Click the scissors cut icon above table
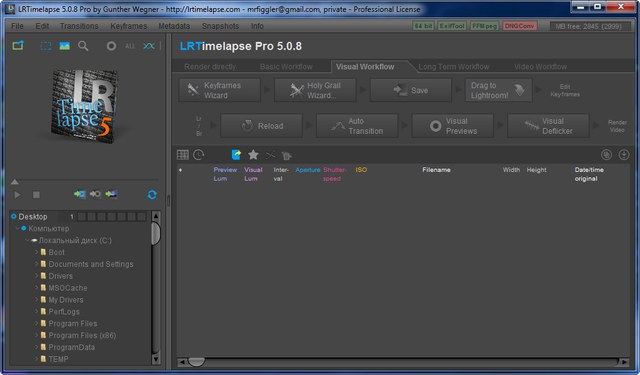Image resolution: width=640 pixels, height=375 pixels. point(270,155)
